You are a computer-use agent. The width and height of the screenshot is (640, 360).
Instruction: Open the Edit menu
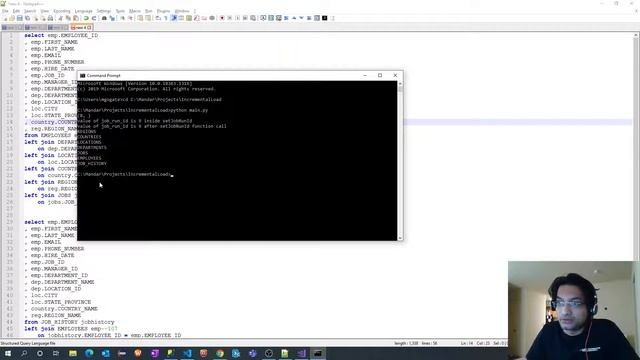pos(16,11)
